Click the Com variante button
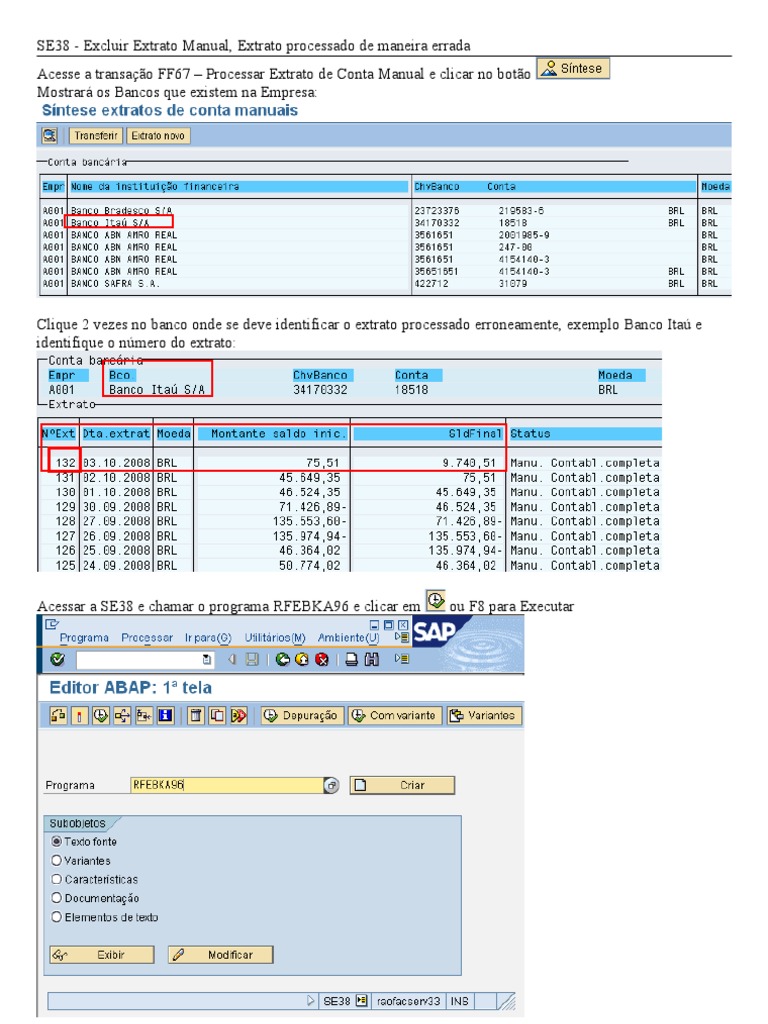Screen dimensions: 768x1024 (x=394, y=716)
